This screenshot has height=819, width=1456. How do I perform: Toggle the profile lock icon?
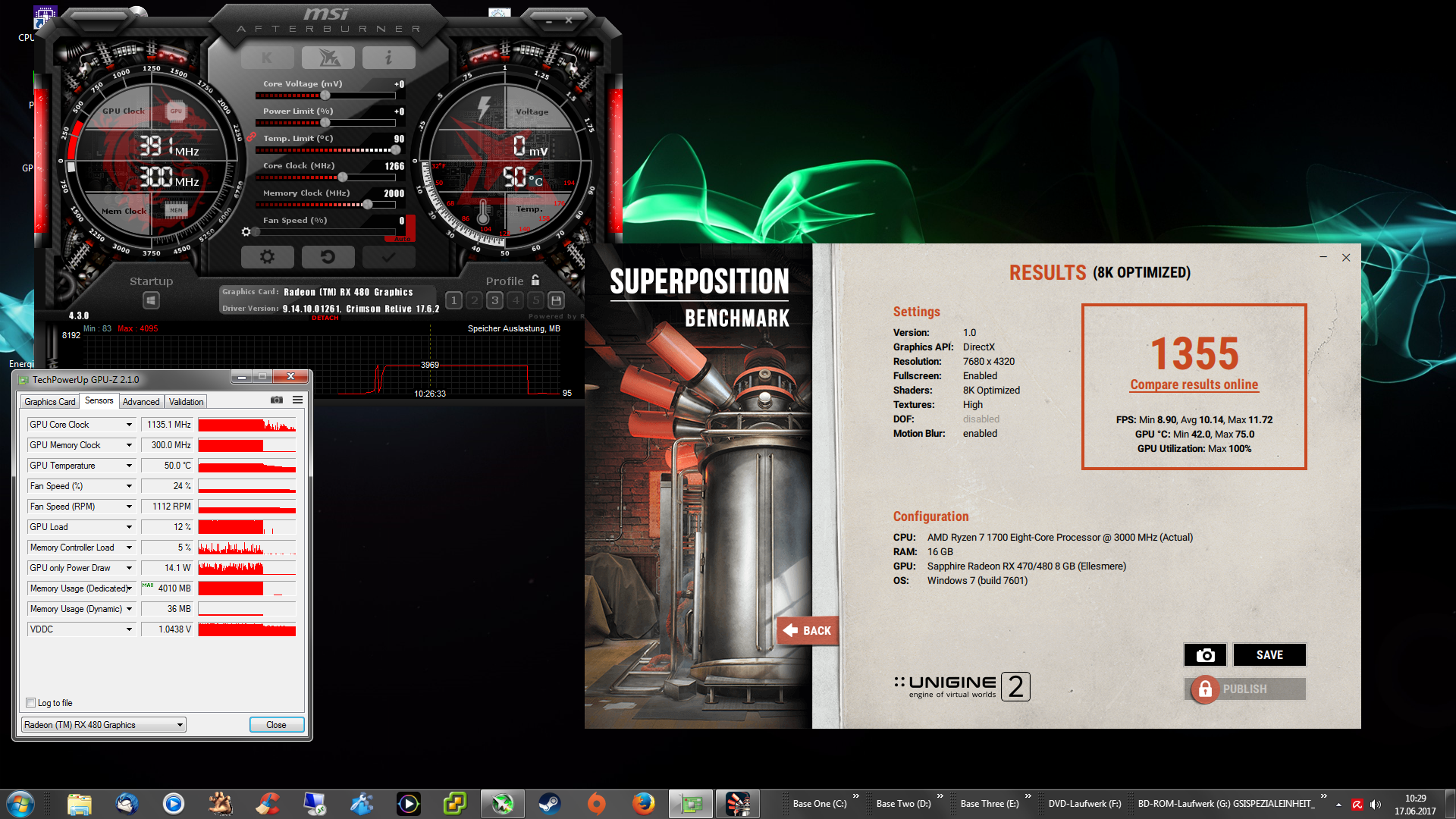click(535, 281)
